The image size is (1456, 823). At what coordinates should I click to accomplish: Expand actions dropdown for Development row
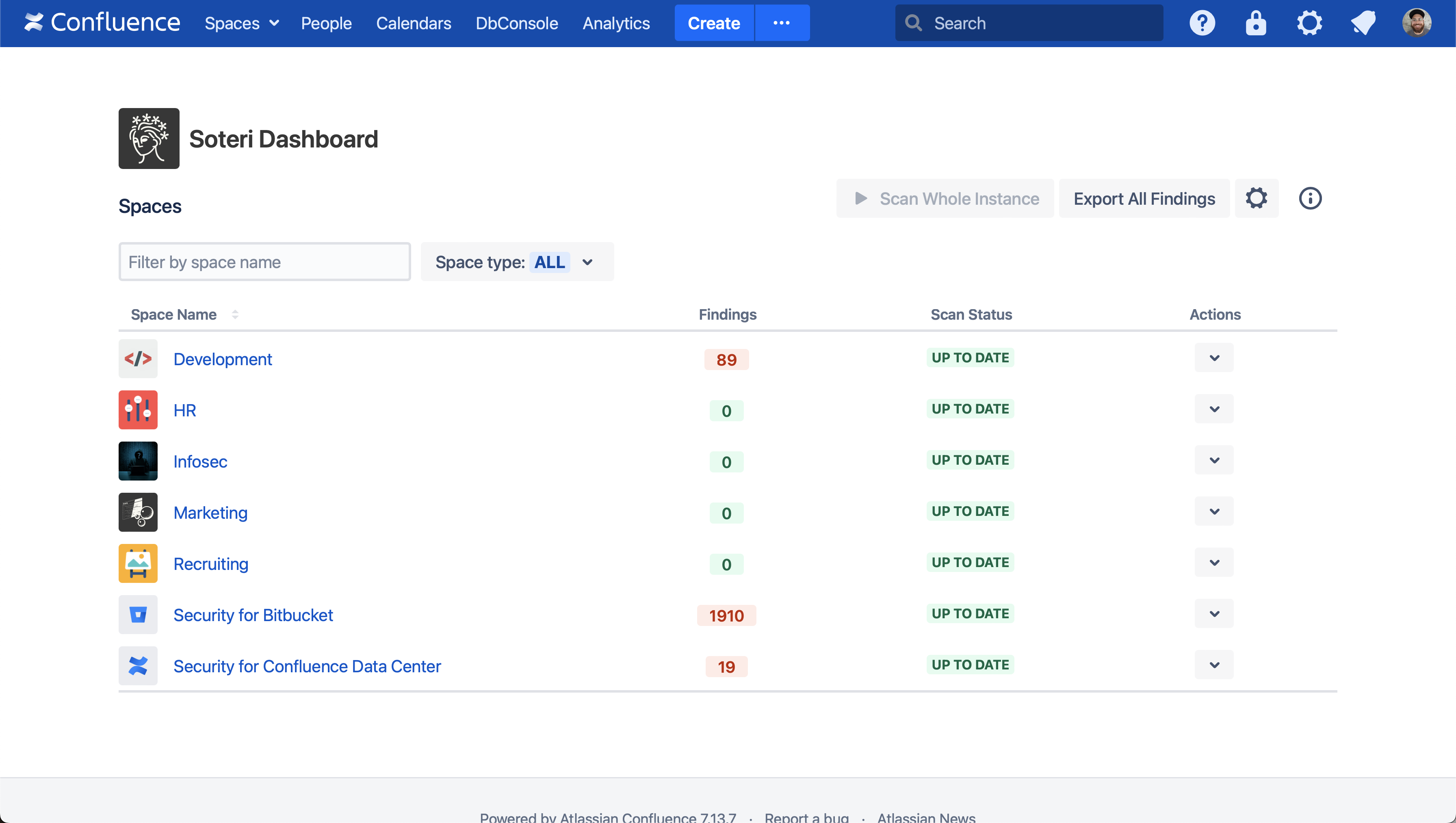pyautogui.click(x=1213, y=358)
